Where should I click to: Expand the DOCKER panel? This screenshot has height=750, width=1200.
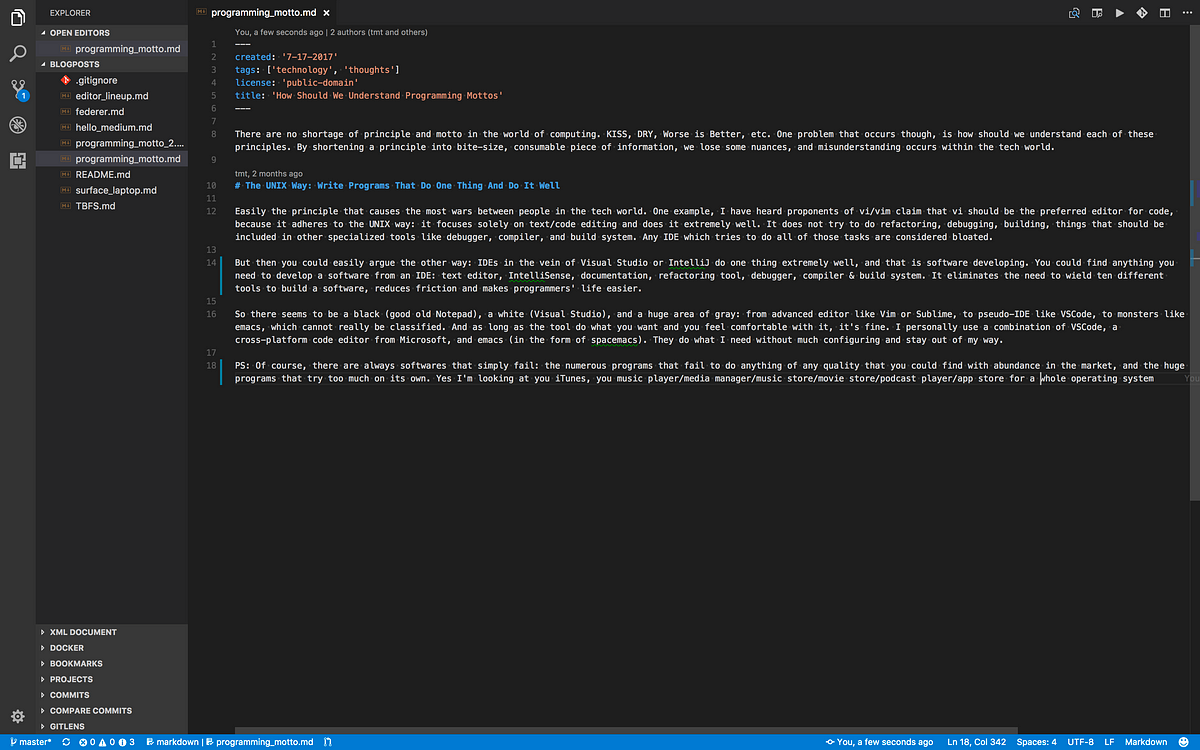(x=112, y=648)
